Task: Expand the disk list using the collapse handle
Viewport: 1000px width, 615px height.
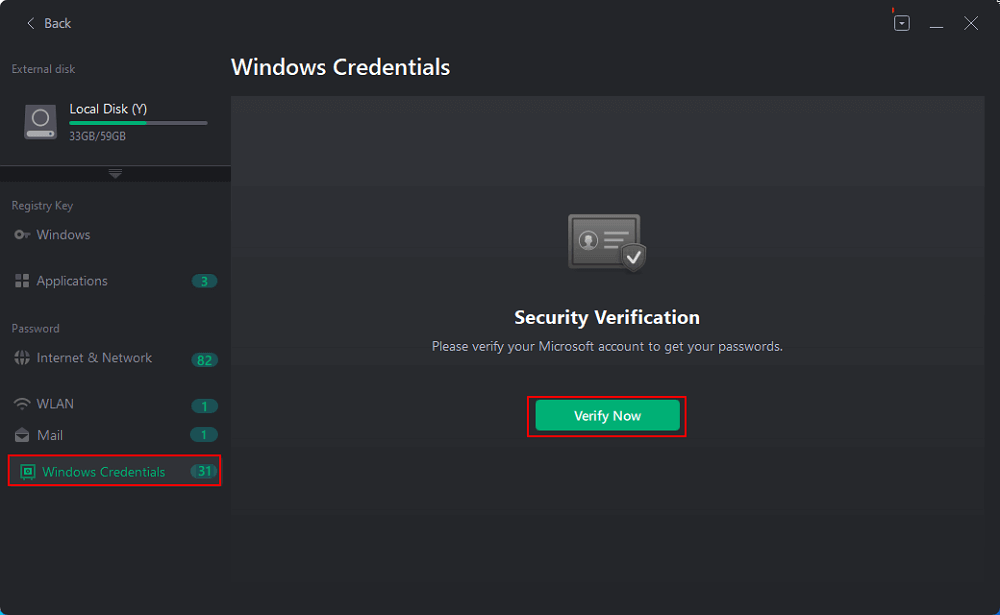Action: pos(115,174)
